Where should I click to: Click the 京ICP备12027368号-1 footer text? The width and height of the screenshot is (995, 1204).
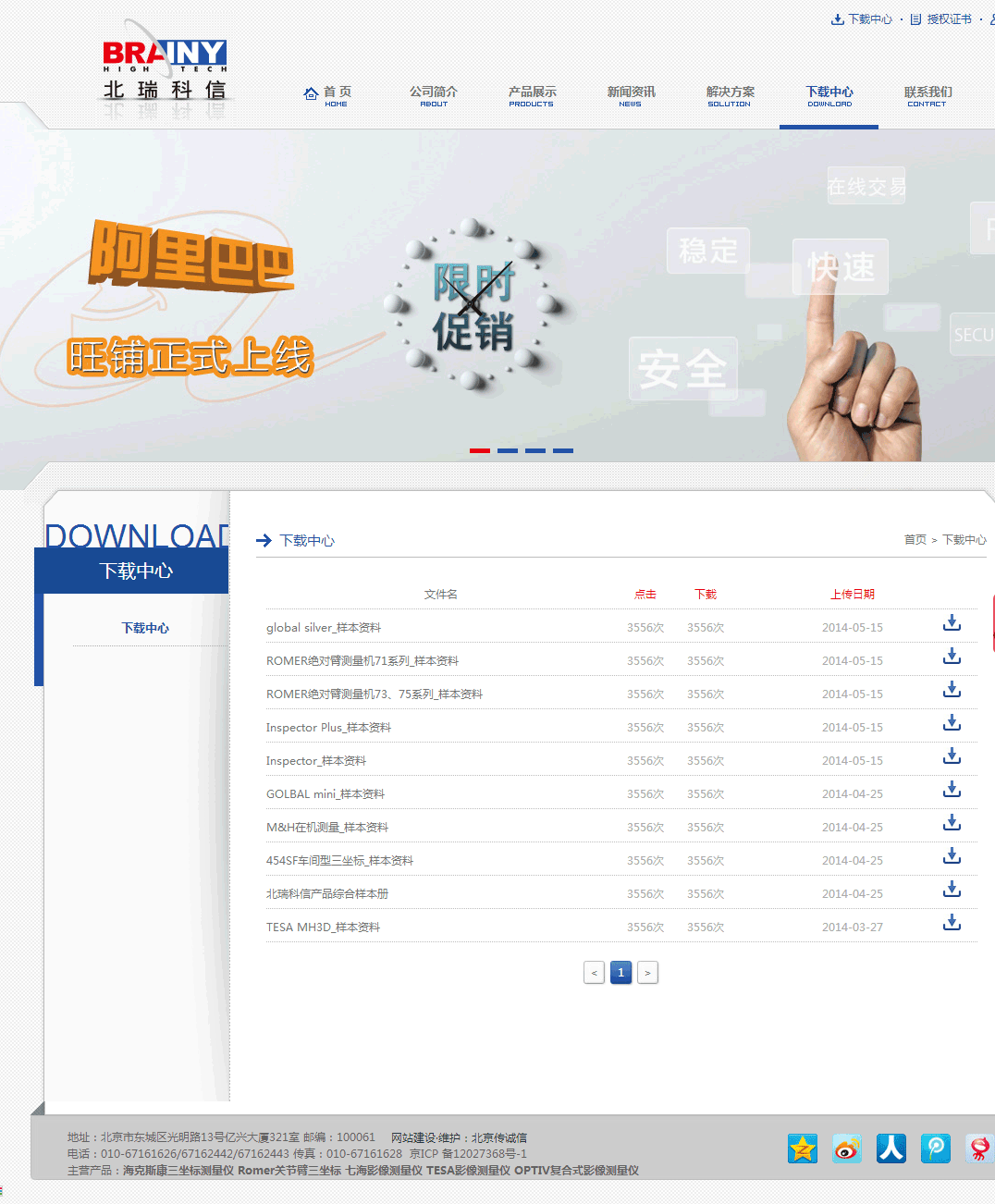[468, 1154]
